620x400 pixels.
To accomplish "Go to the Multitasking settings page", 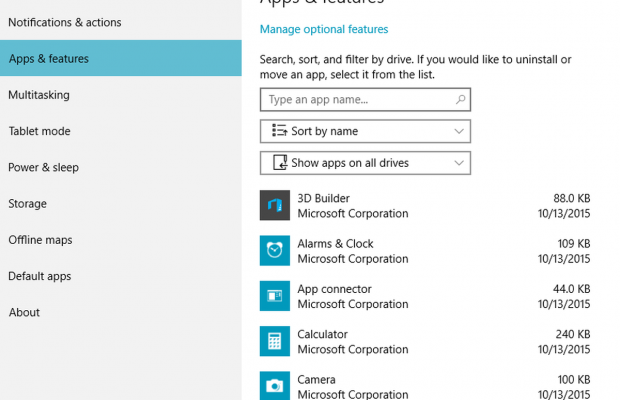I will pyautogui.click(x=39, y=95).
